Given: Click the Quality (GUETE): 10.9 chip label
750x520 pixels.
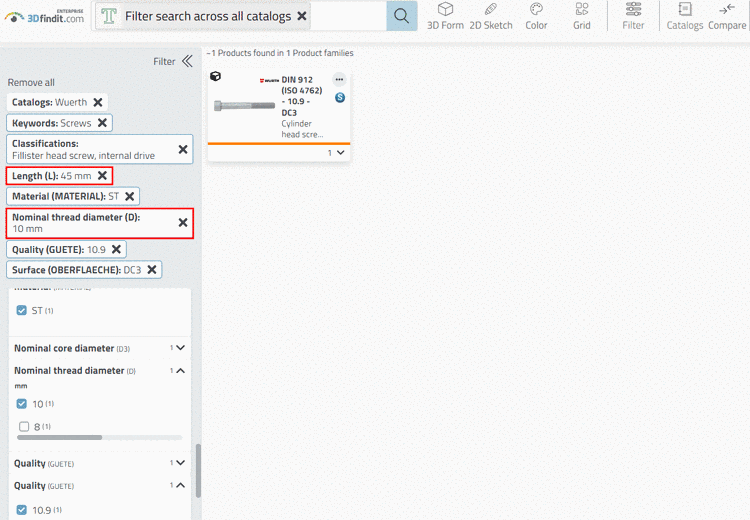Looking at the screenshot, I should [59, 249].
